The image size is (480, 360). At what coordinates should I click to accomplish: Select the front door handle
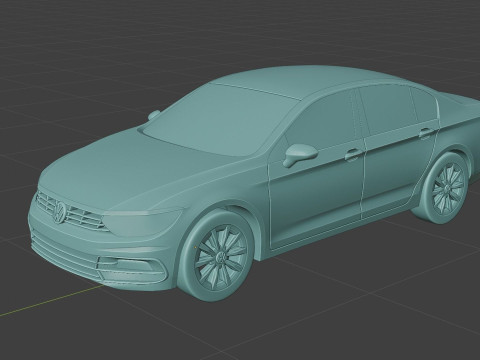pyautogui.click(x=353, y=154)
